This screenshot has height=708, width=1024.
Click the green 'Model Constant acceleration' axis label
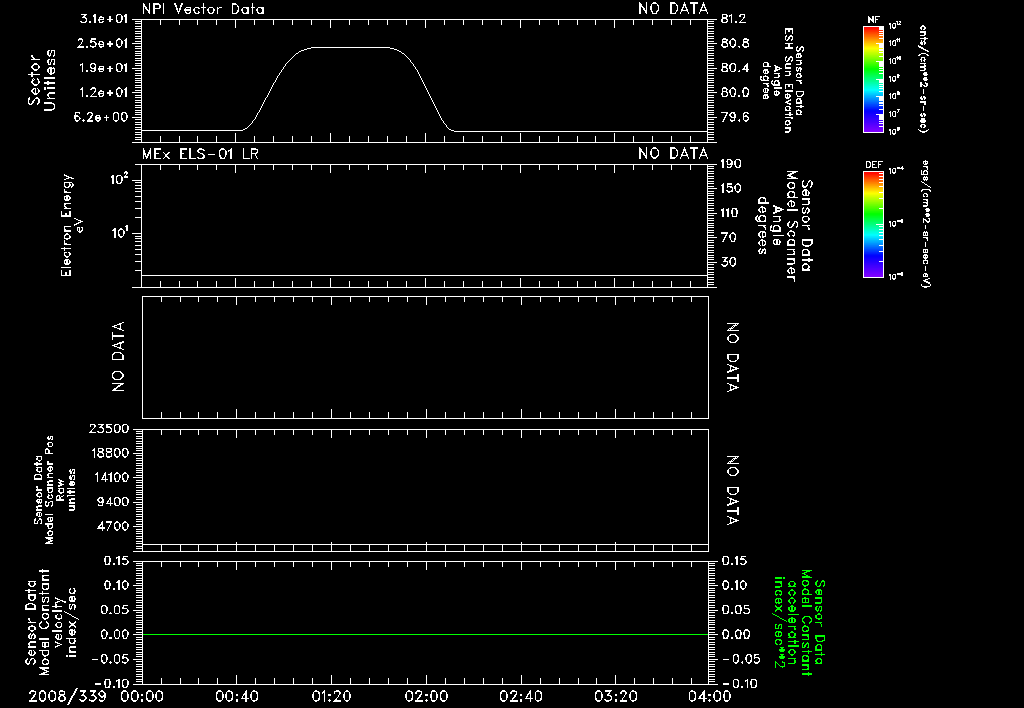(x=799, y=622)
